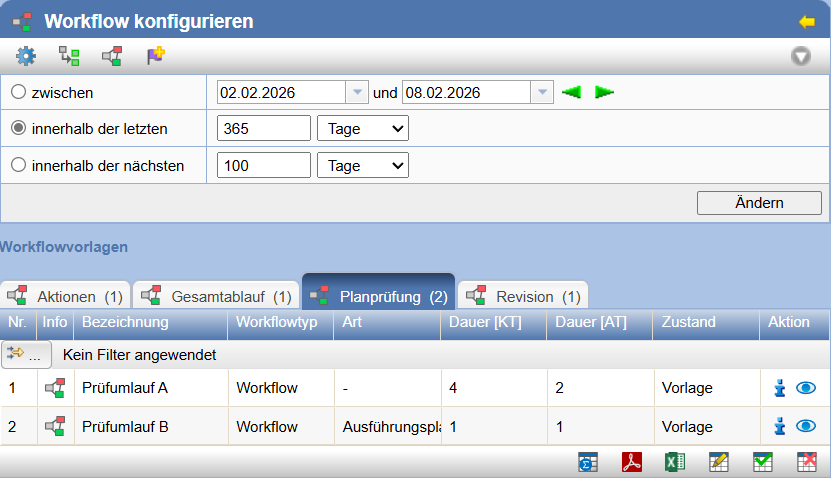Expand the gray round toolbar menu arrow
Viewport: 831px width, 478px height.
[801, 56]
